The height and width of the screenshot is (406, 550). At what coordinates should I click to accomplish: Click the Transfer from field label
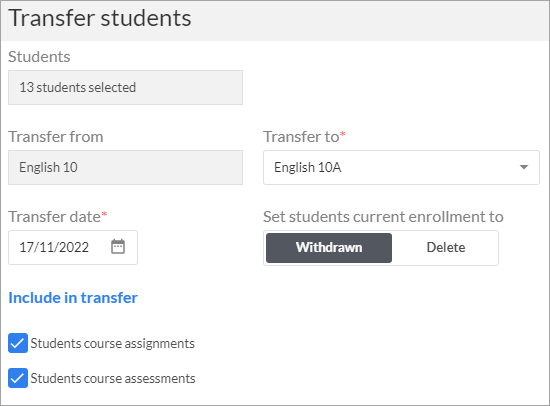(x=56, y=137)
